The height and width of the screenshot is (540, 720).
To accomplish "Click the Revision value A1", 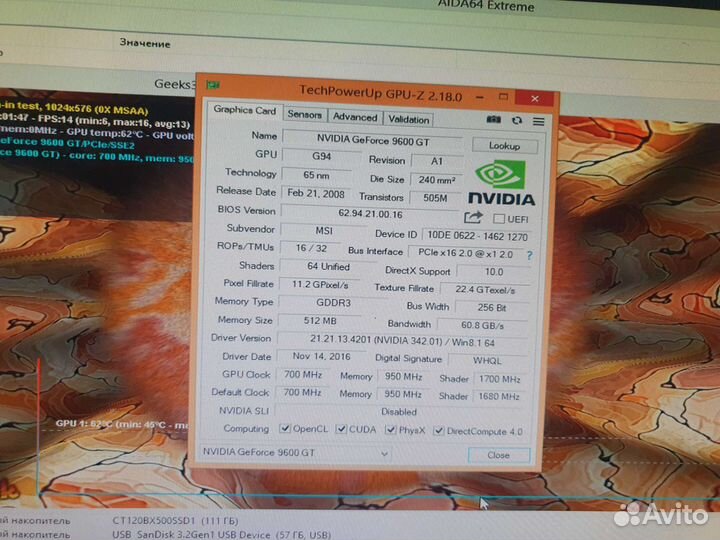I will coord(437,161).
